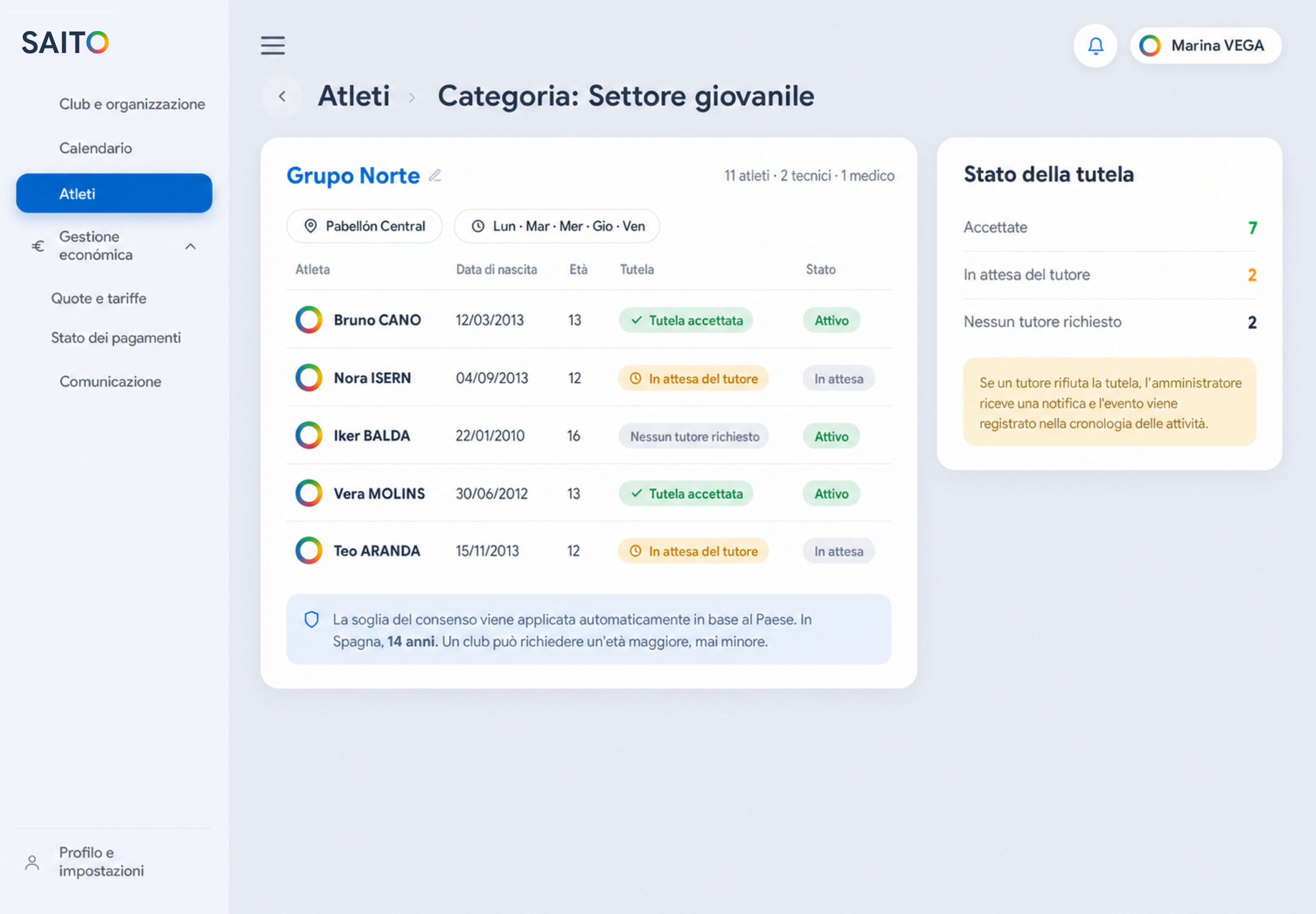Click birth date 22/01/2010
1316x914 pixels.
(x=490, y=436)
